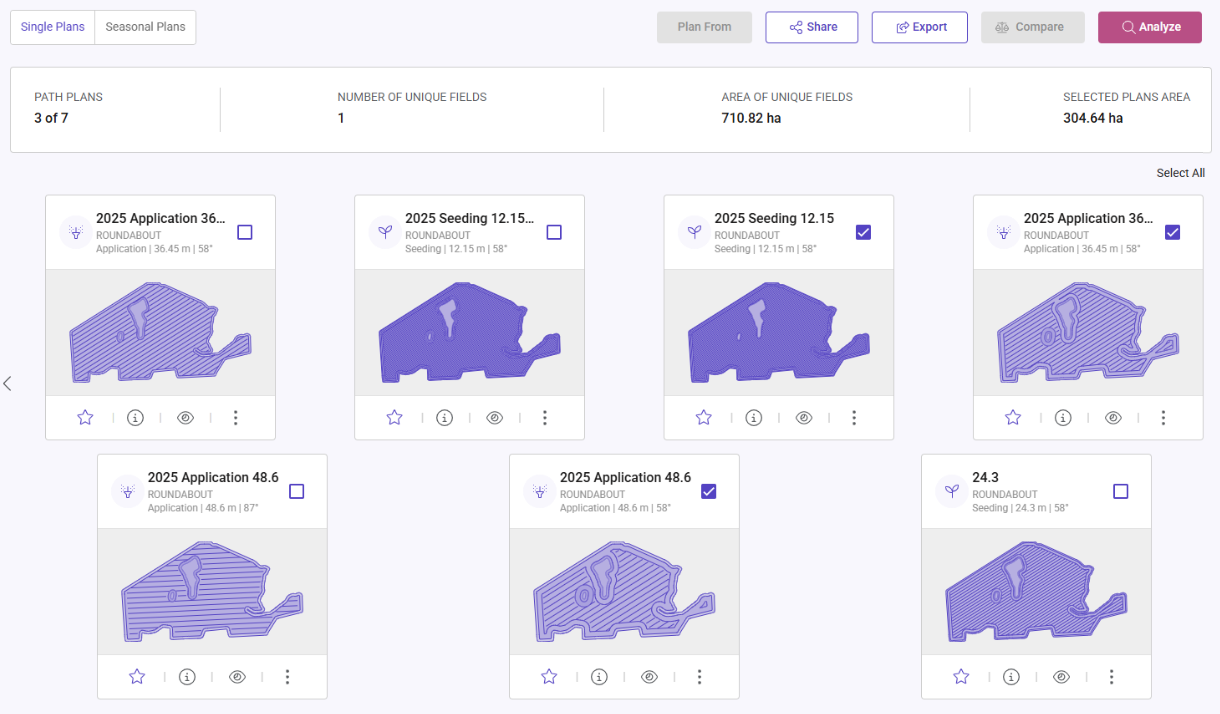Open more options for the 87° Application 48.6 plan

287,677
